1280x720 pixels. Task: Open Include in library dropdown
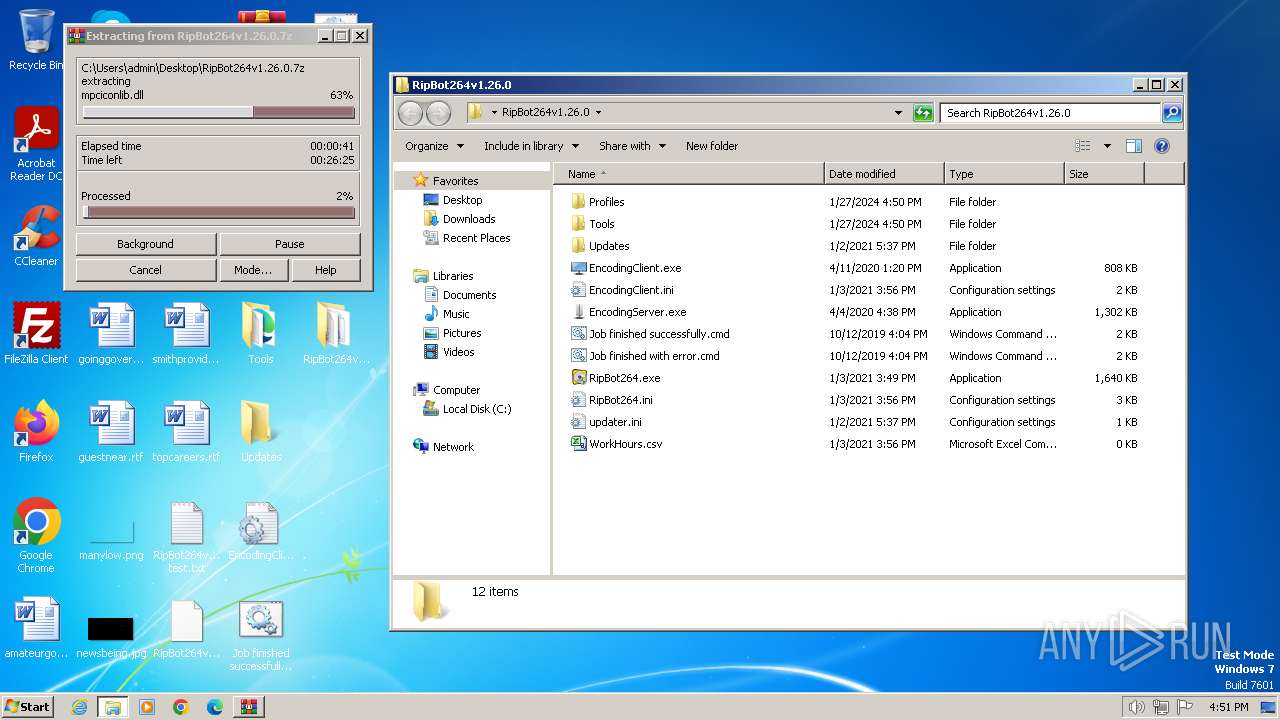[531, 146]
